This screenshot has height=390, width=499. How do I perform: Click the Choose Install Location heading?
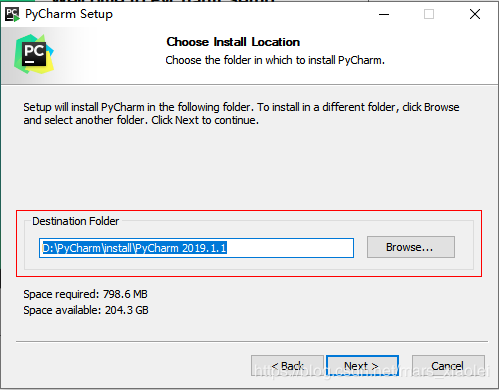[x=233, y=42]
